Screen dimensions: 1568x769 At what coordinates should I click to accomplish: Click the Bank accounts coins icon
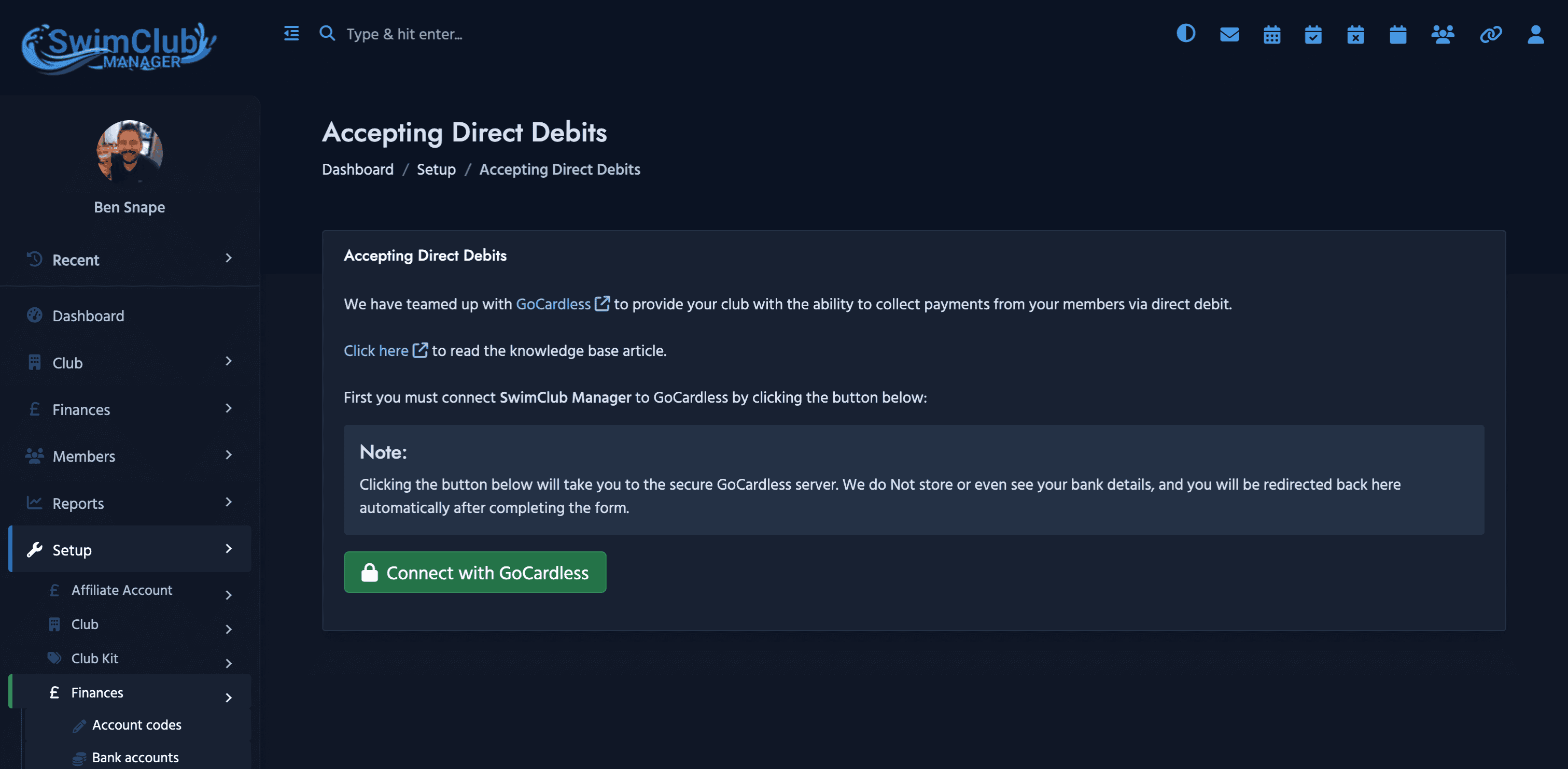[78, 758]
